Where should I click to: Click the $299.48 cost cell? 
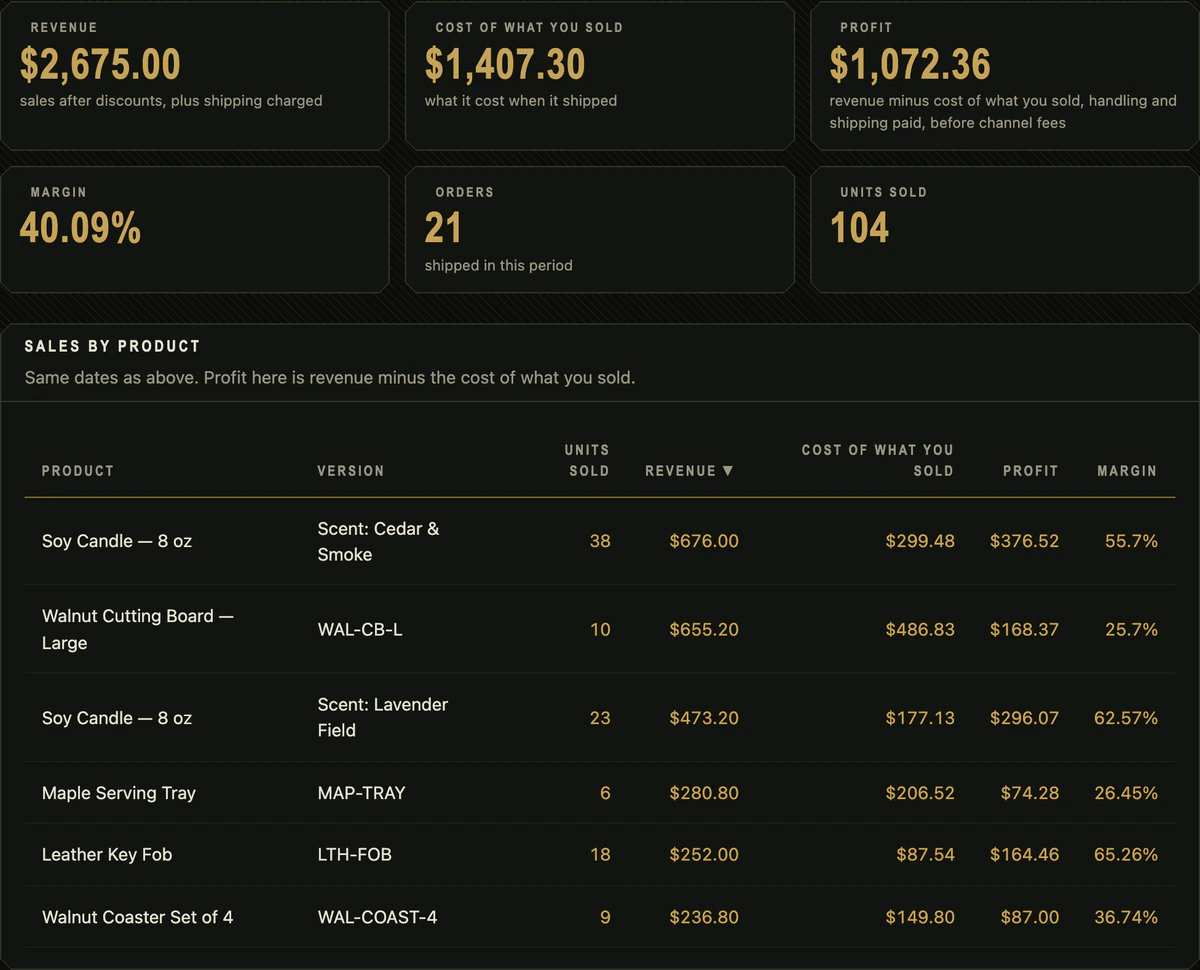click(920, 541)
